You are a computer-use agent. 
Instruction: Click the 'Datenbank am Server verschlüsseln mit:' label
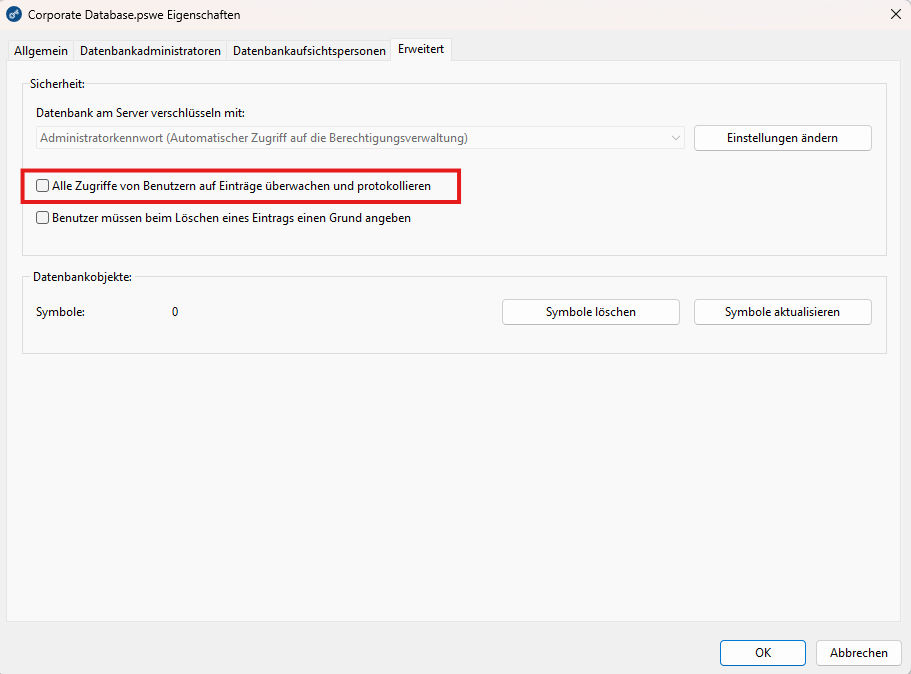click(141, 113)
